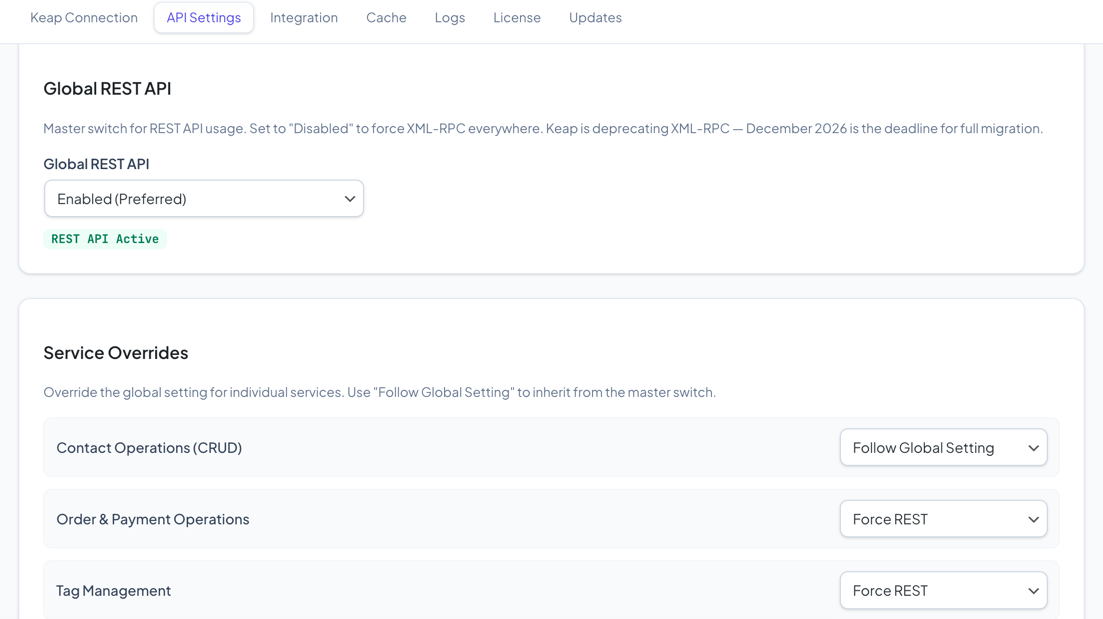The image size is (1103, 619).
Task: Select the currently active API Settings tab
Action: (x=203, y=17)
